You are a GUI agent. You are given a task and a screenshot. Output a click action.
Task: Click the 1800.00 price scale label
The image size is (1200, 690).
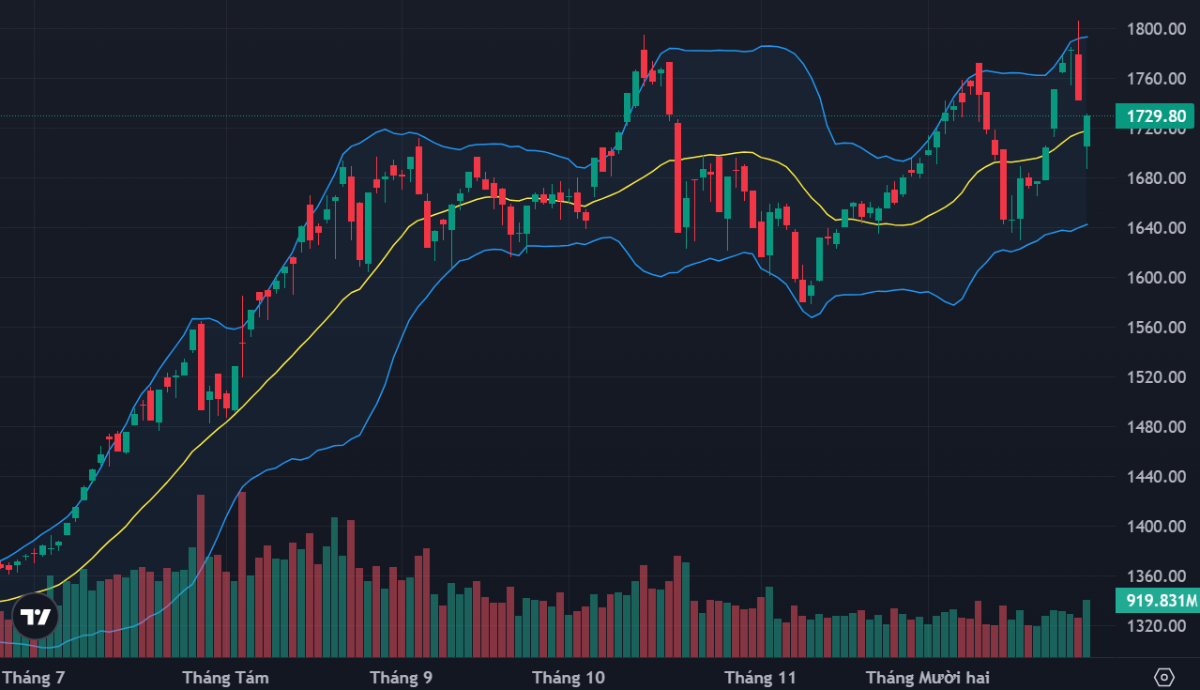1156,28
